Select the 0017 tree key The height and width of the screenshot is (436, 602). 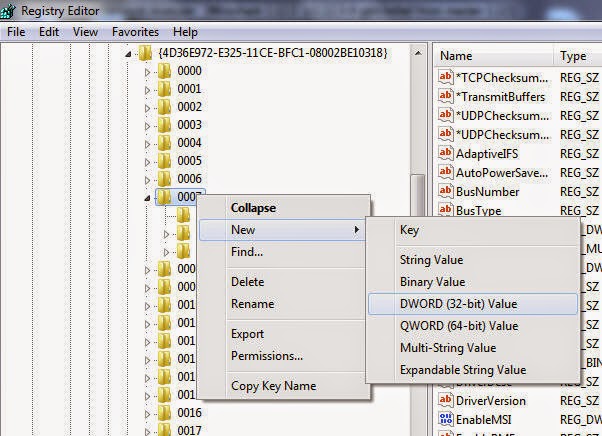[189, 430]
